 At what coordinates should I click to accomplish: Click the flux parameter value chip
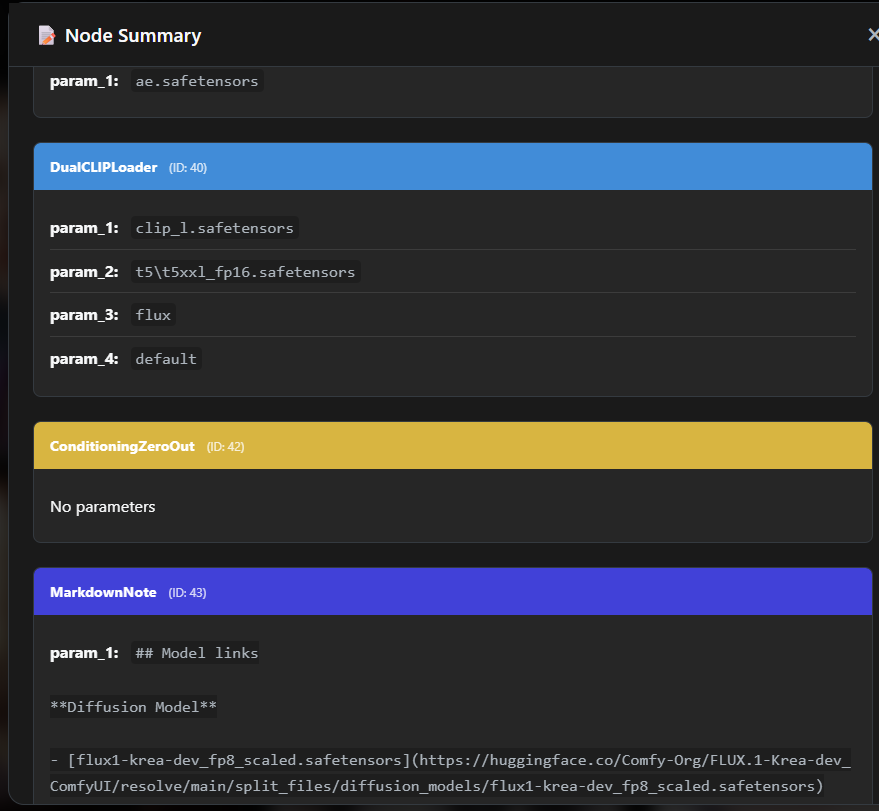click(152, 314)
